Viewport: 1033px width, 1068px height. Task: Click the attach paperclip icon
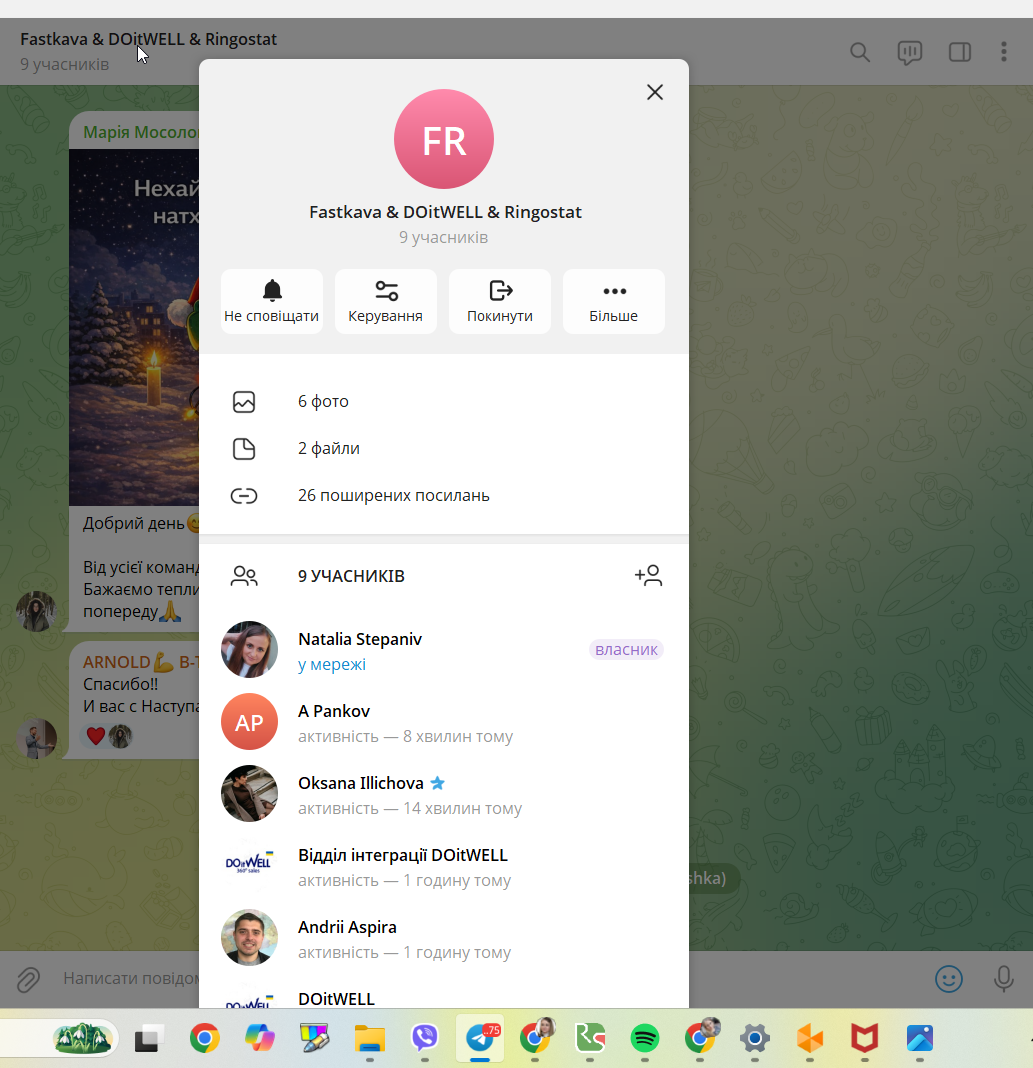pos(29,979)
